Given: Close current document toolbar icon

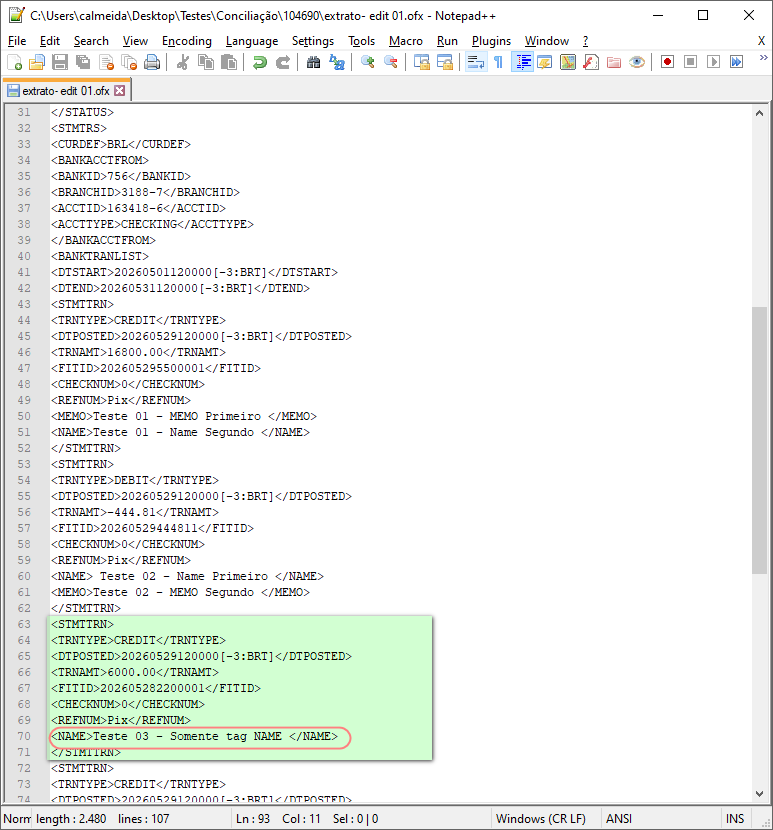Looking at the screenshot, I should coord(106,62).
